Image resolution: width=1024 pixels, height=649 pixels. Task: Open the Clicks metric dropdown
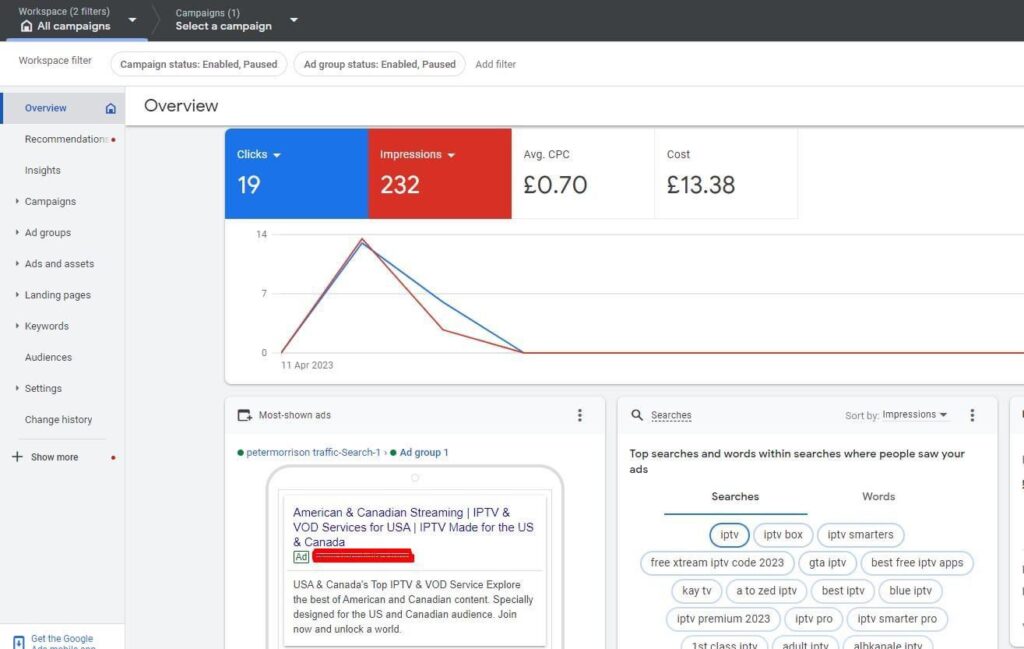click(277, 155)
